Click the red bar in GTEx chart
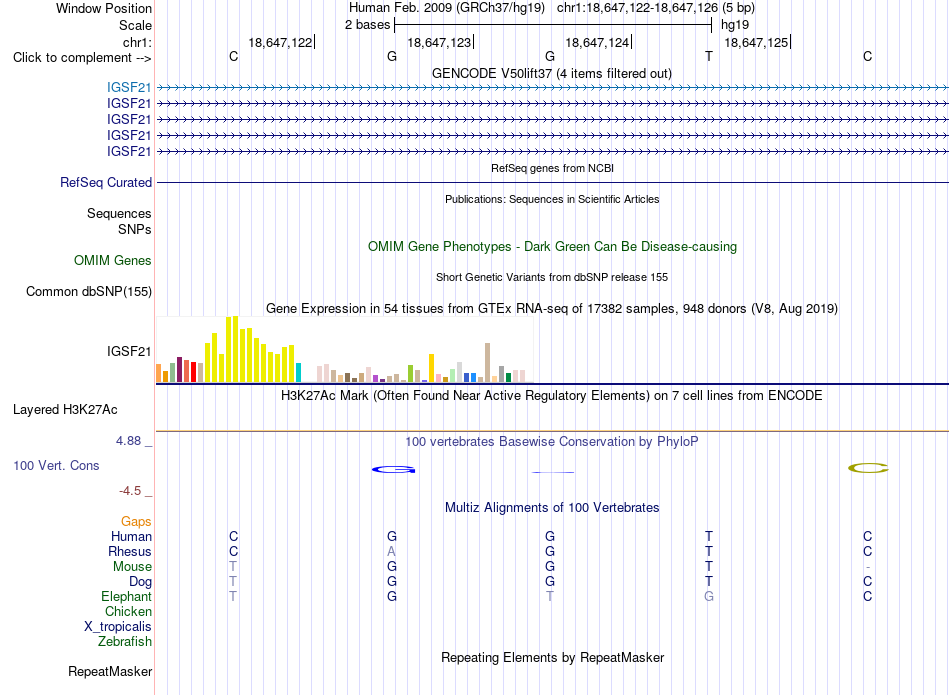950x695 pixels. (193, 372)
